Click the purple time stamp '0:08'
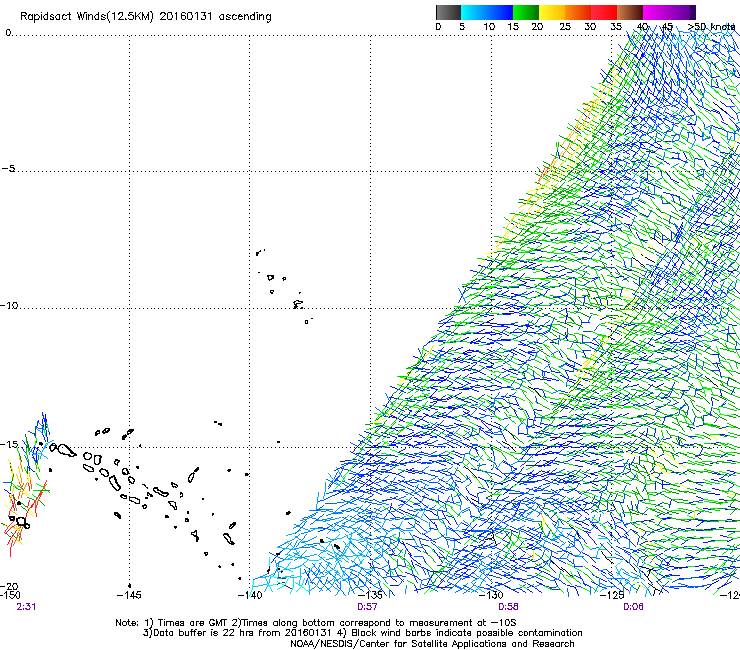Image resolution: width=740 pixels, height=650 pixels. (x=633, y=607)
